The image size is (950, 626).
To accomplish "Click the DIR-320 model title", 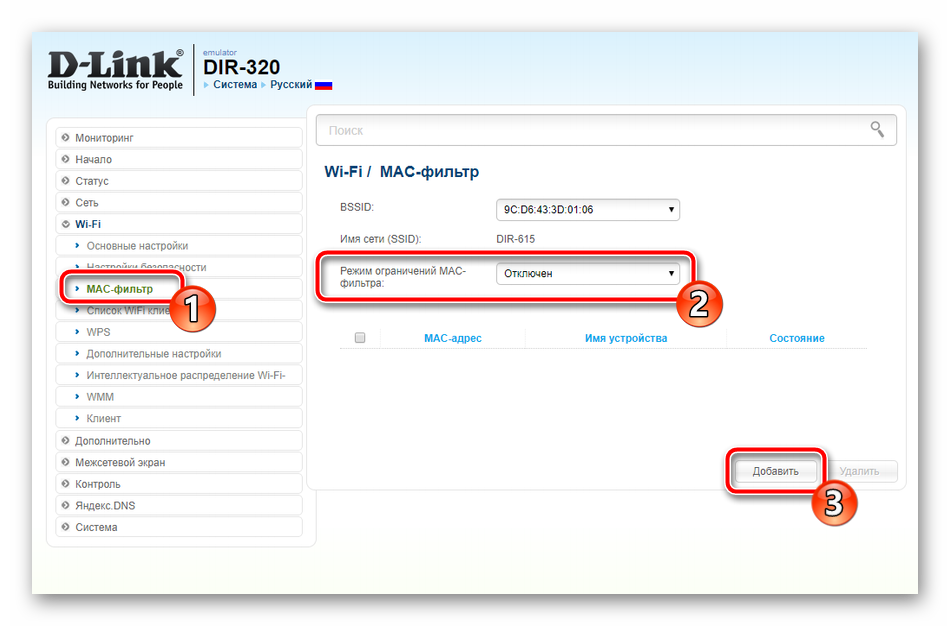I will click(241, 67).
